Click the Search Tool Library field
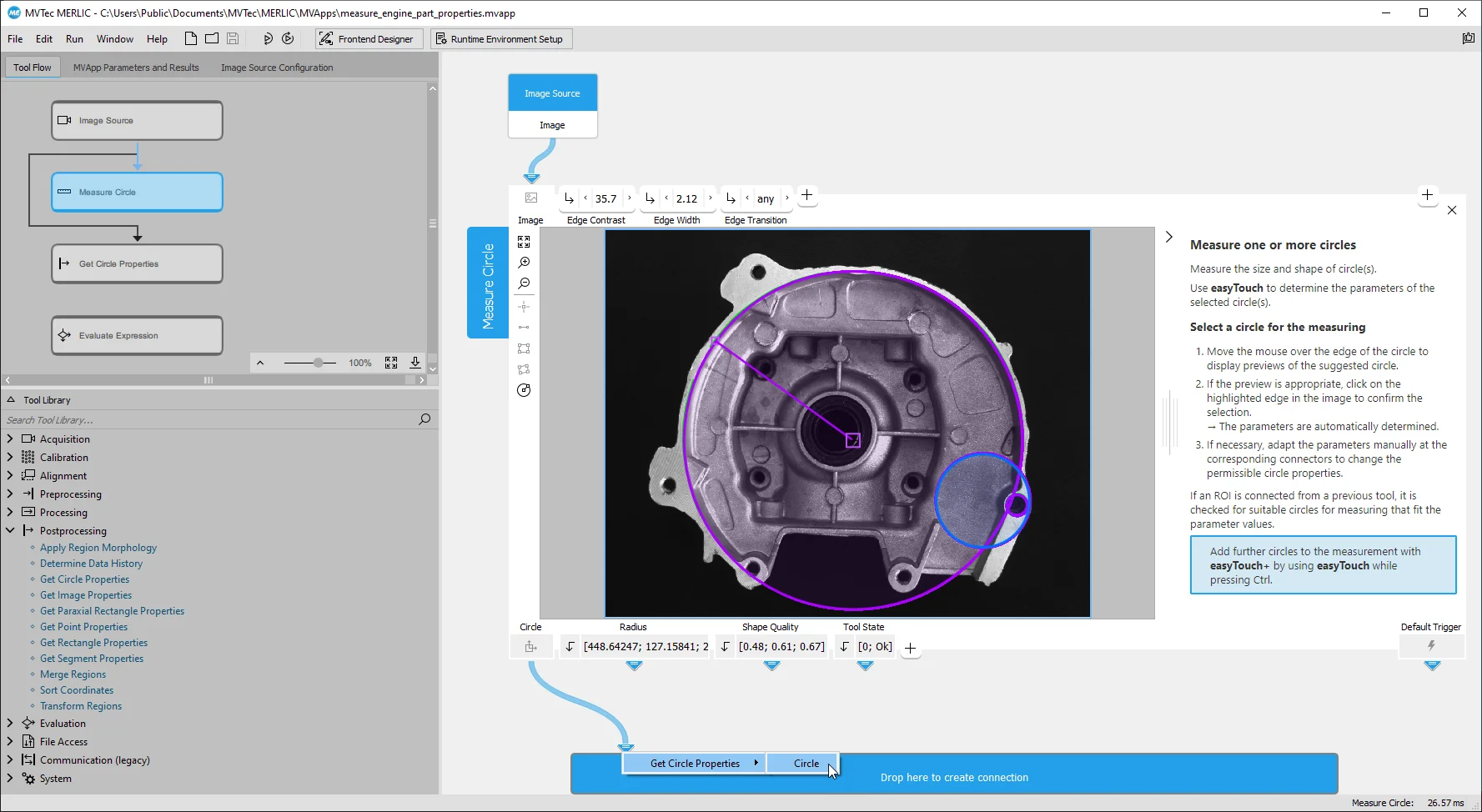This screenshot has height=812, width=1482. tap(208, 420)
